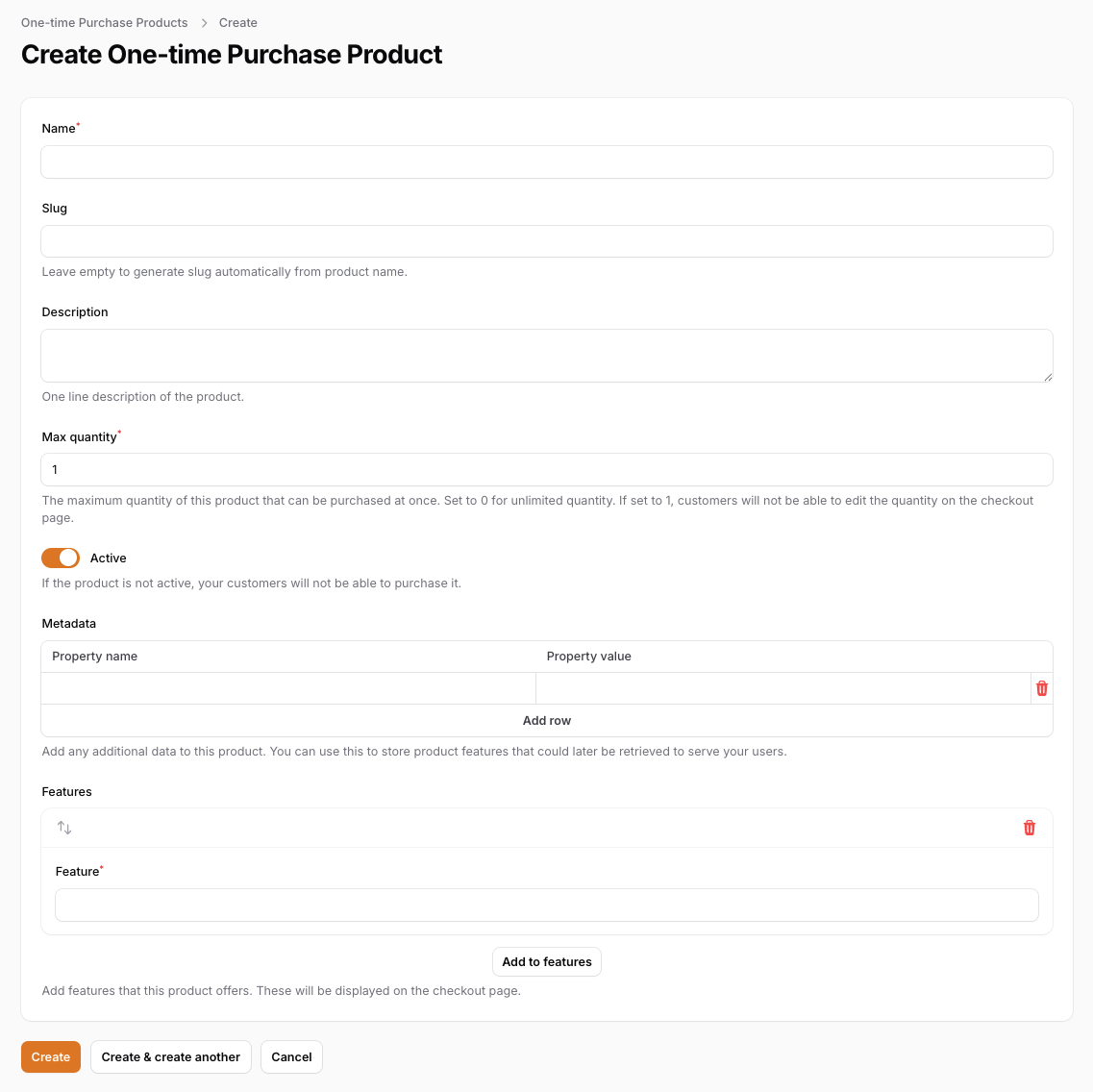Click into the Description textarea
This screenshot has width=1093, height=1092.
pyautogui.click(x=546, y=356)
